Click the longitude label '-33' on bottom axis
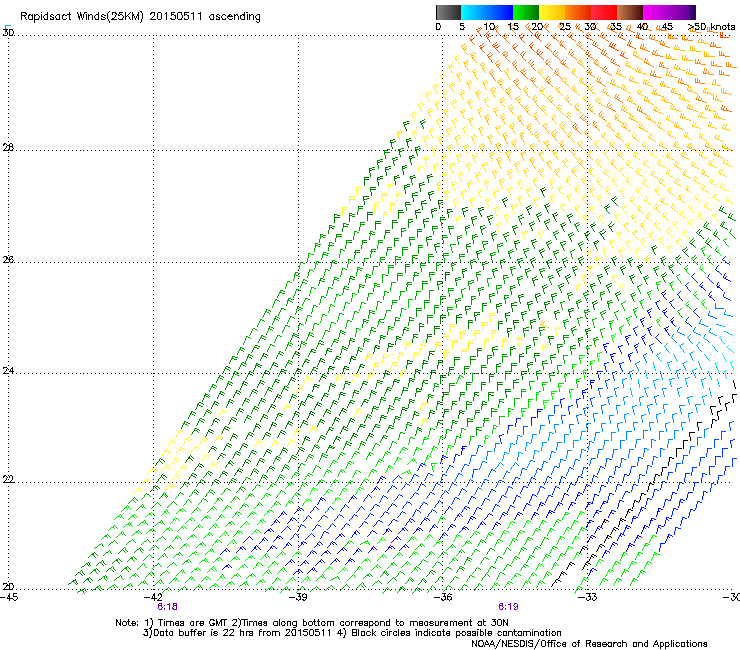 [x=588, y=597]
